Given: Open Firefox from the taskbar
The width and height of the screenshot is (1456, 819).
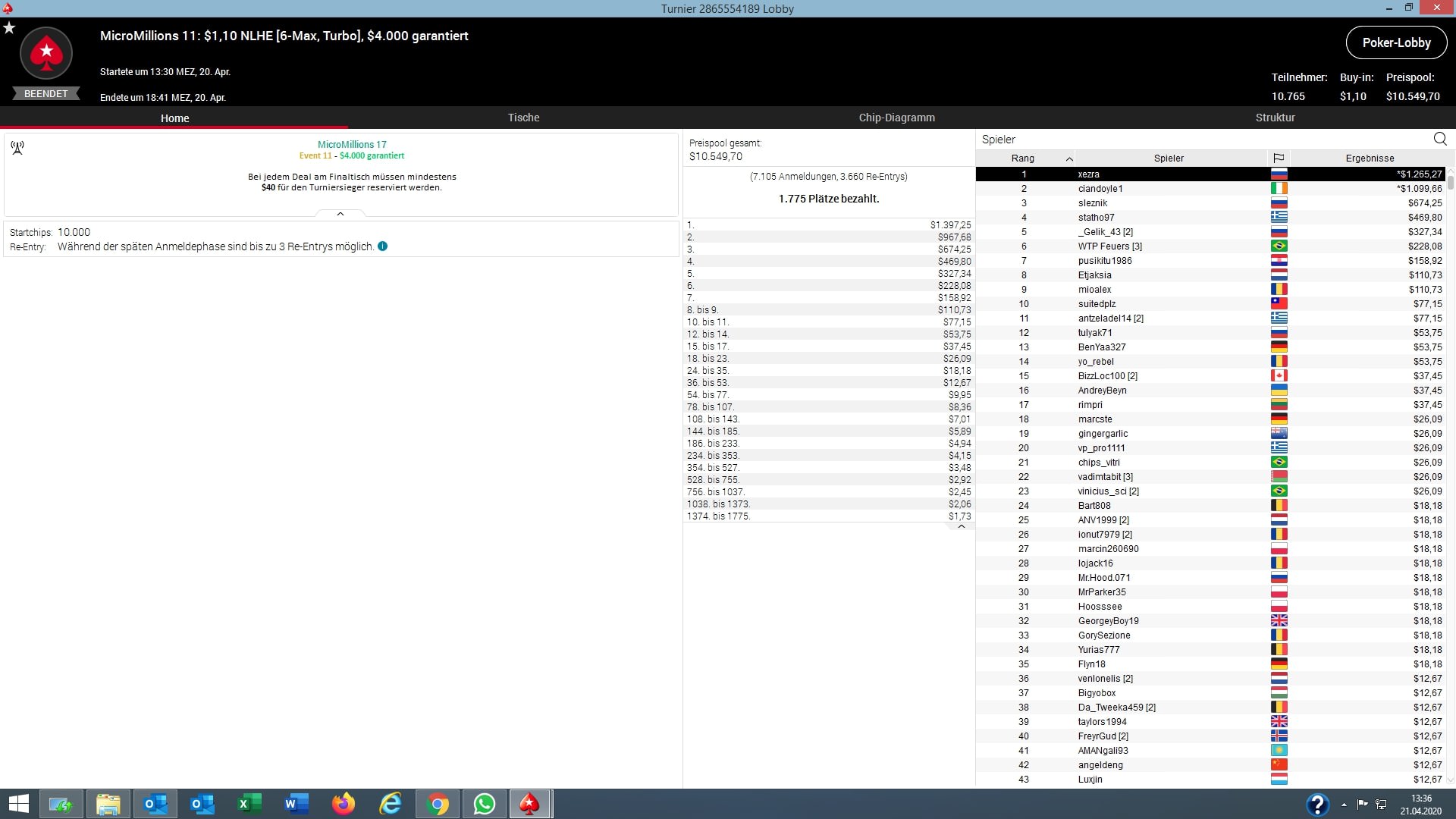Looking at the screenshot, I should click(x=344, y=804).
